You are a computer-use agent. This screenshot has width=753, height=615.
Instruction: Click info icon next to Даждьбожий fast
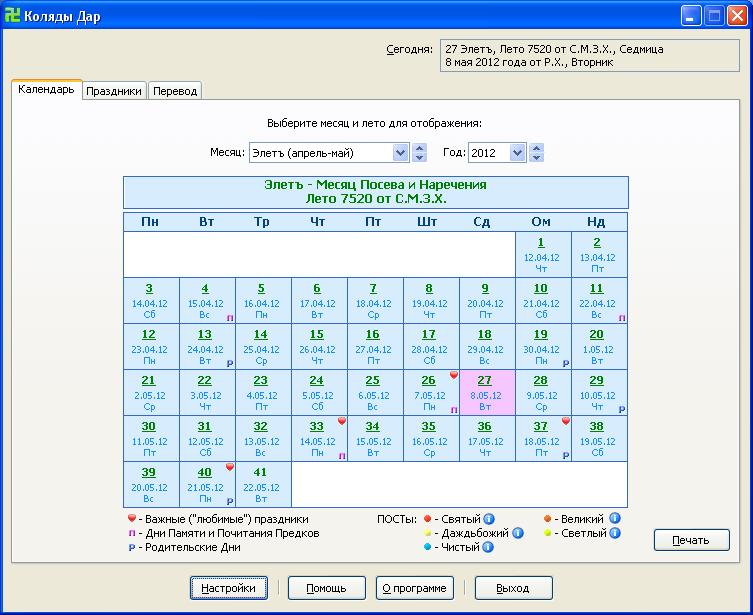click(x=518, y=533)
